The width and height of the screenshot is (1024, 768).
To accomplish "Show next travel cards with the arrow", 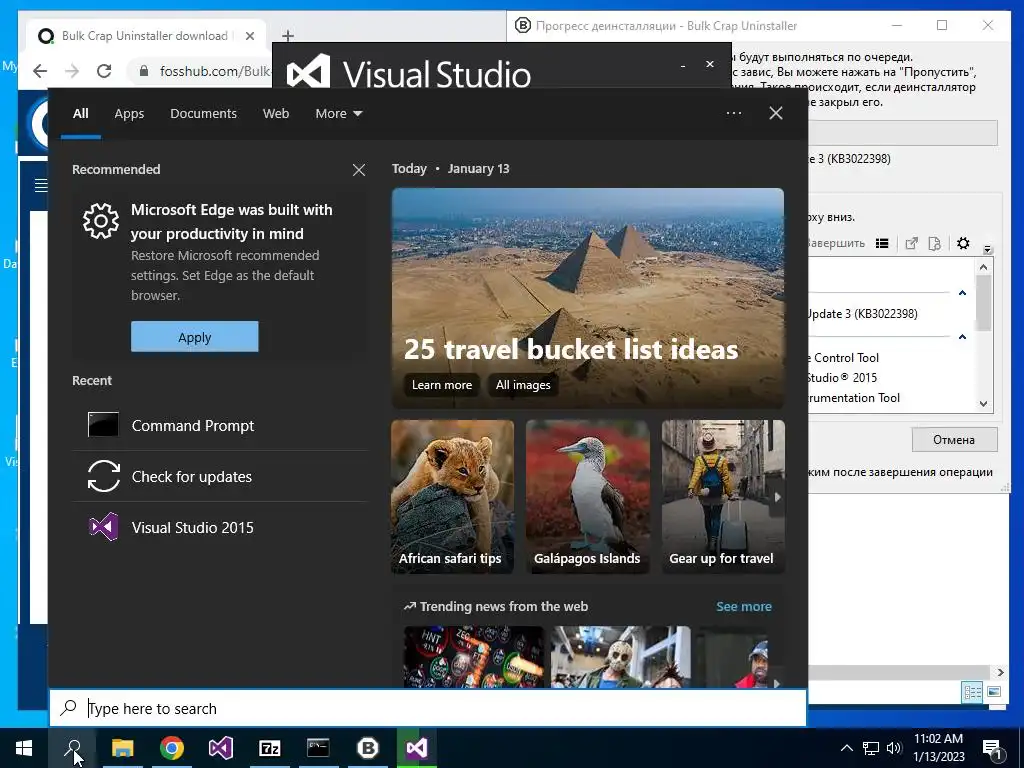I will pos(777,497).
